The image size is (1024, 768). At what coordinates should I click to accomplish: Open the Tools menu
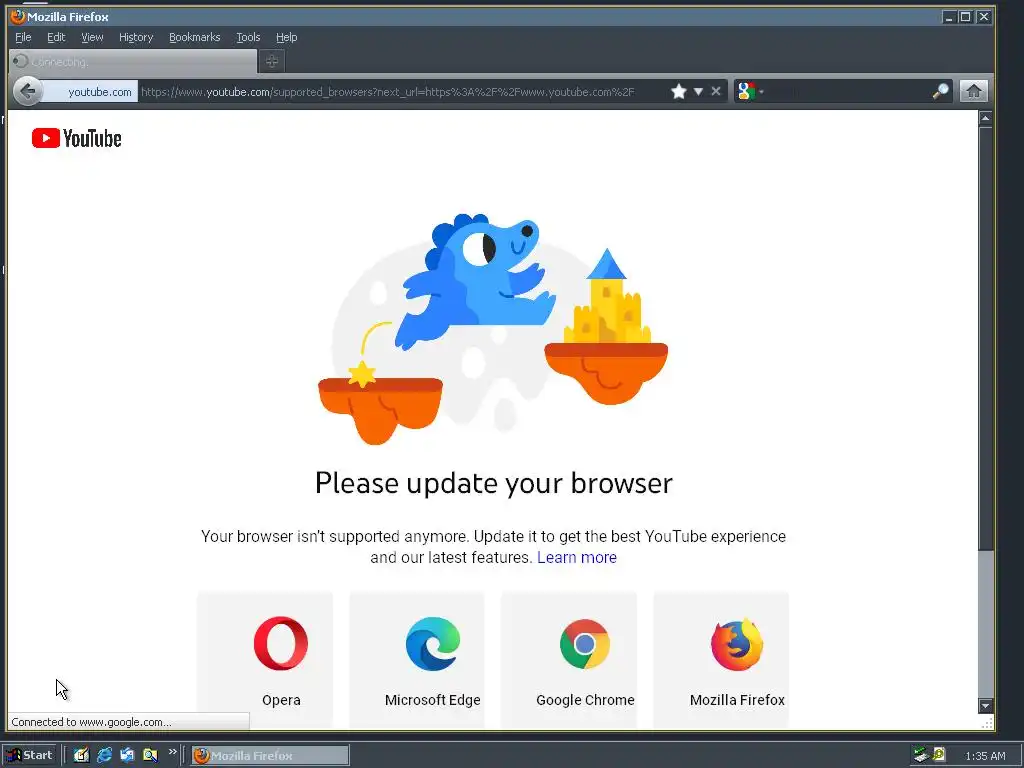(x=248, y=37)
